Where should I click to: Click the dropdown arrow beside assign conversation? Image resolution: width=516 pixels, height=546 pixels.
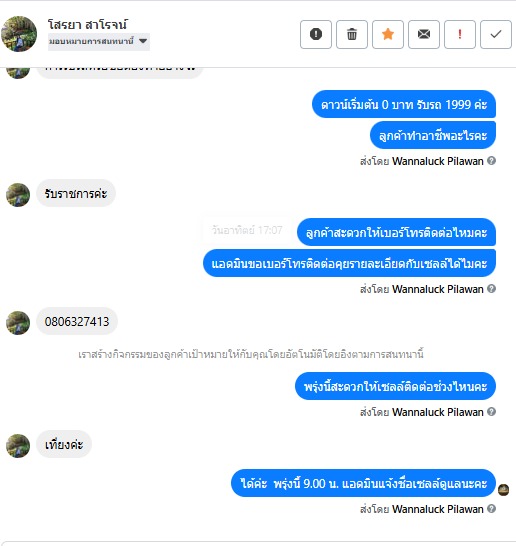pos(143,41)
